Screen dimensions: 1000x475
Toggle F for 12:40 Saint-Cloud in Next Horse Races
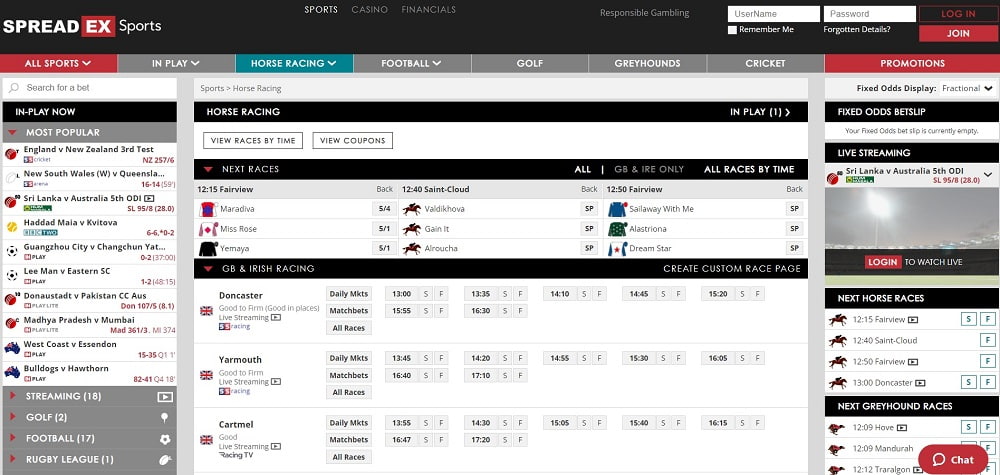(987, 340)
